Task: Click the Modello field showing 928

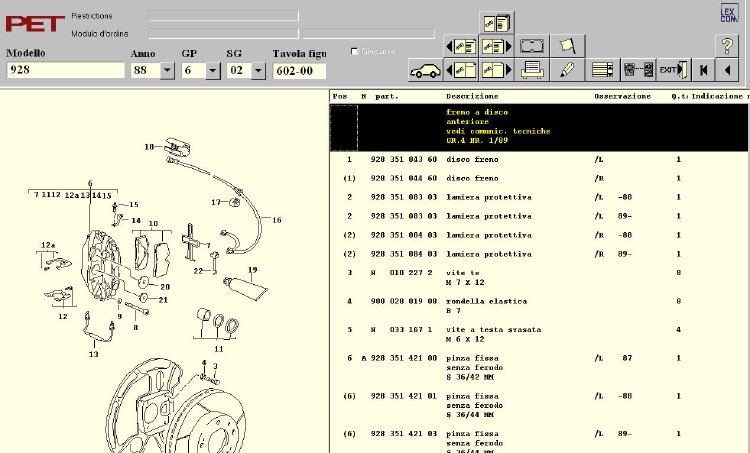Action: (x=66, y=70)
